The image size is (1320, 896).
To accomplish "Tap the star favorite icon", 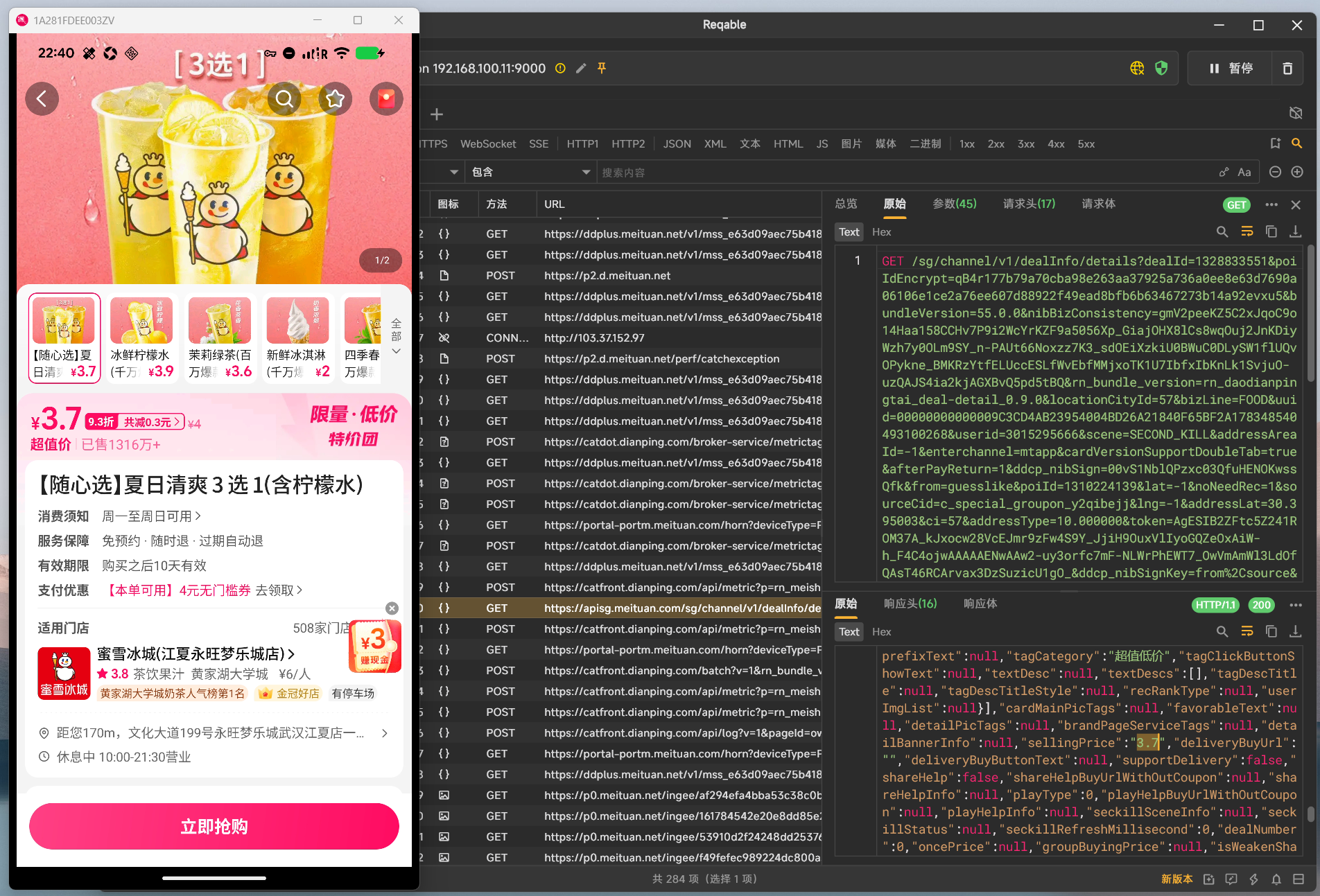I will (x=336, y=99).
